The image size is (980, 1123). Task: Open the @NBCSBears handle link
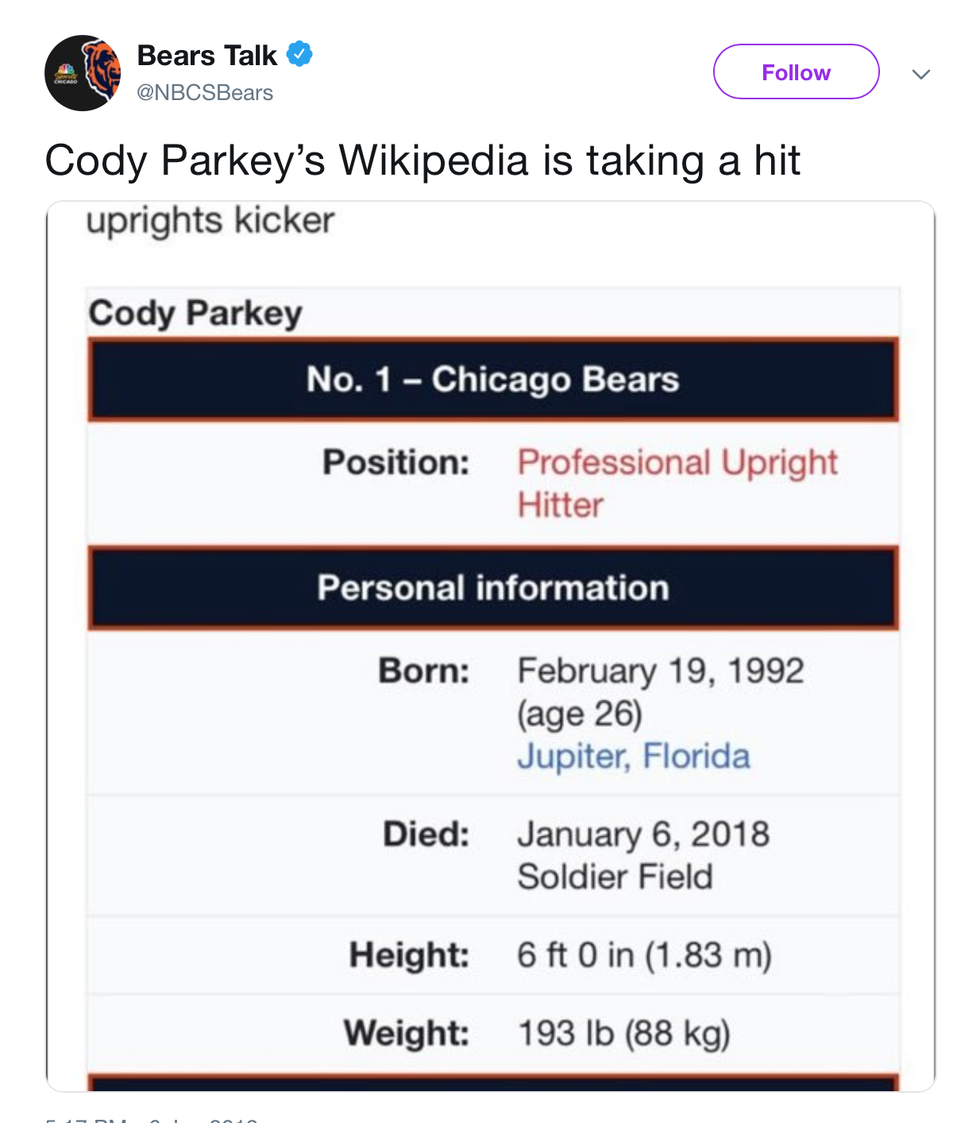click(205, 93)
